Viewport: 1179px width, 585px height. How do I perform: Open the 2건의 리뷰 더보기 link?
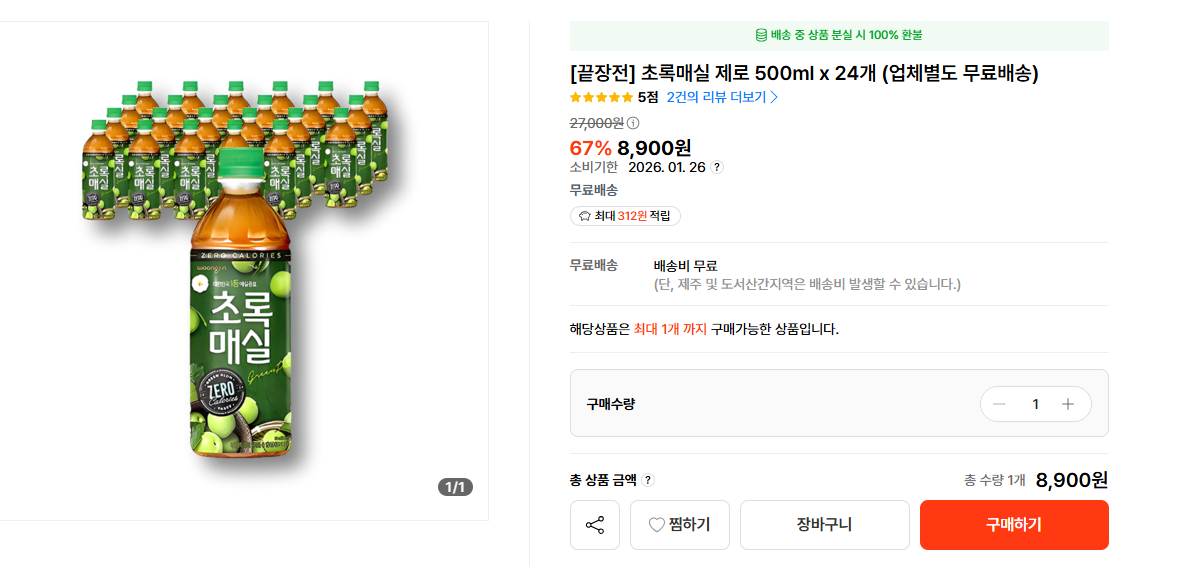(x=722, y=97)
